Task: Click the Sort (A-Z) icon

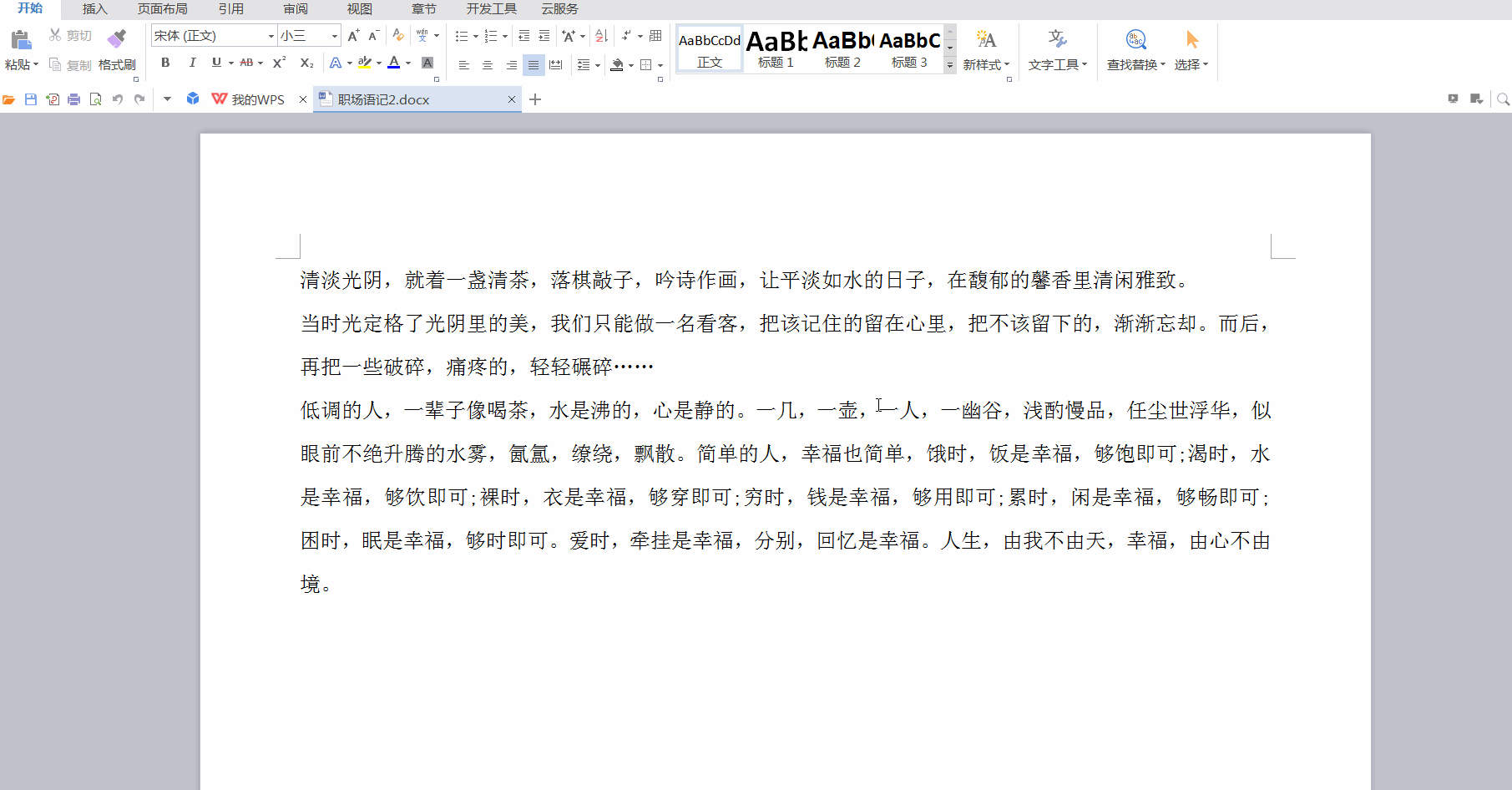Action: 601,36
